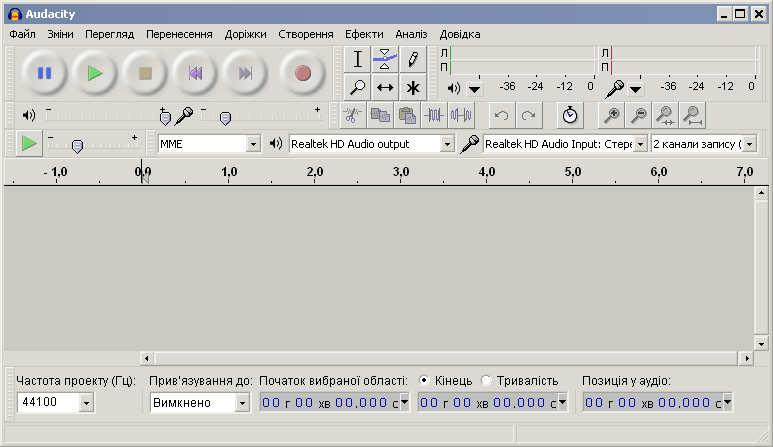Click the Fit Selection zoom icon

pos(666,115)
